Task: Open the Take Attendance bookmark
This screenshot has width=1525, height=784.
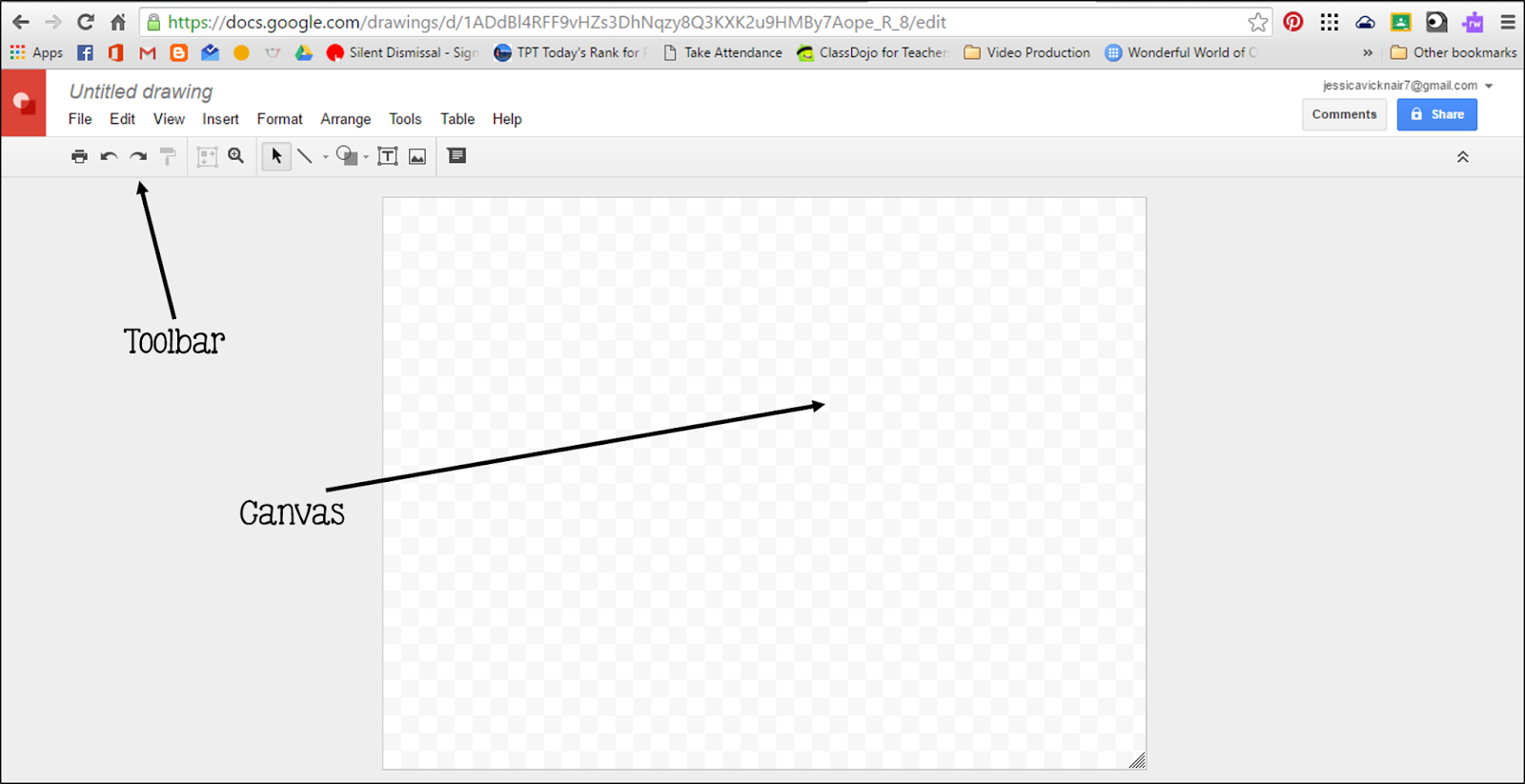Action: [722, 52]
